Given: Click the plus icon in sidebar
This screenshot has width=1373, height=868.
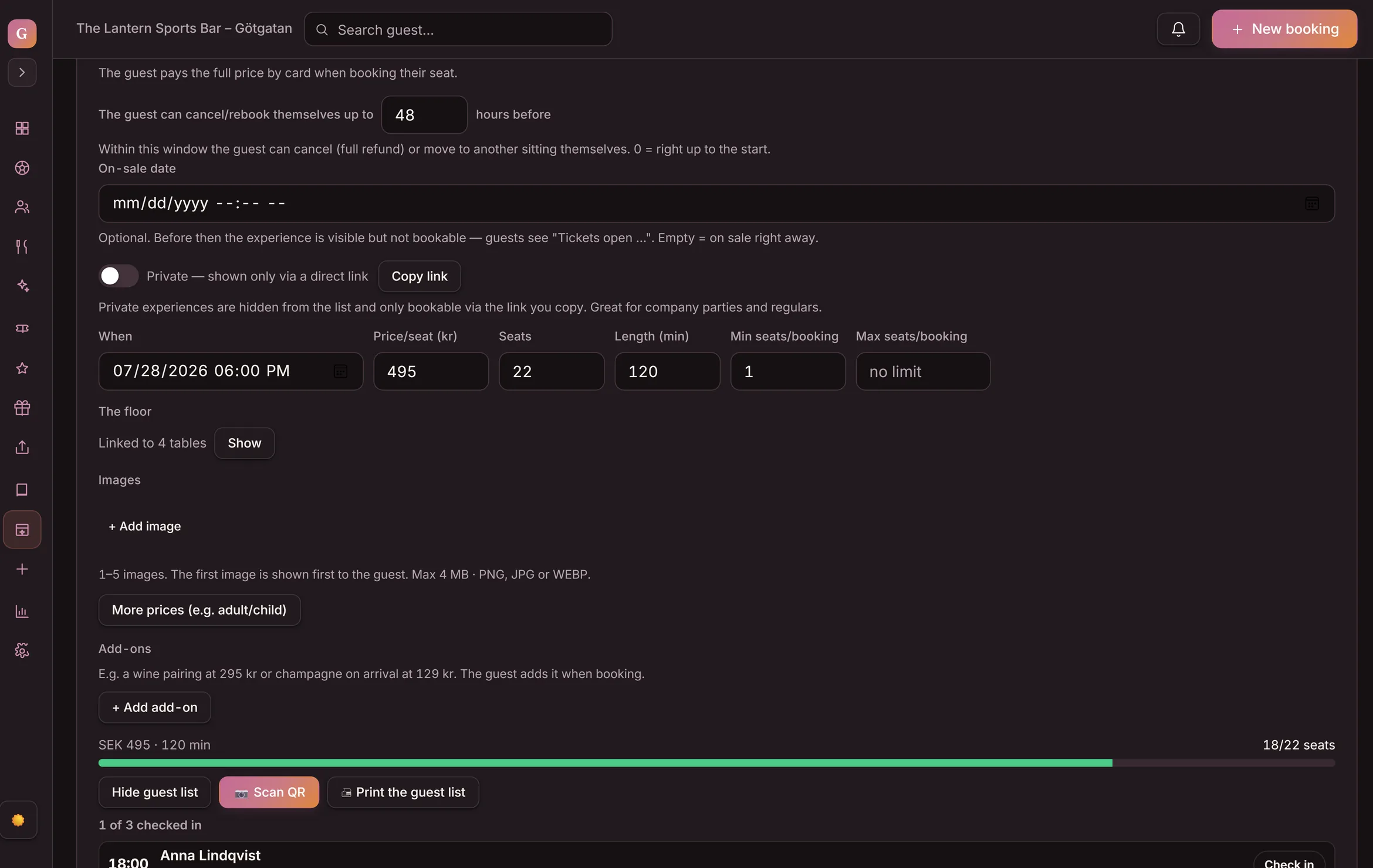Looking at the screenshot, I should pos(22,569).
